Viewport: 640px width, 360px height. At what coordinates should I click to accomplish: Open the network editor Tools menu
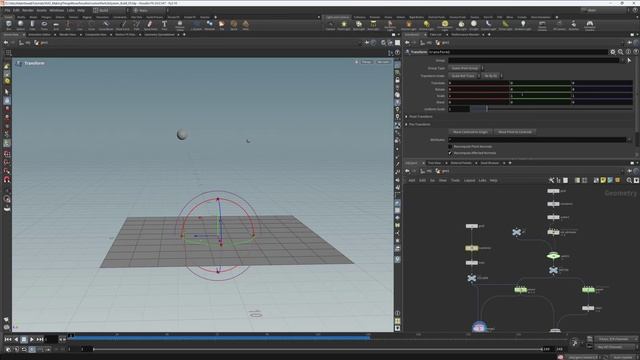point(455,180)
